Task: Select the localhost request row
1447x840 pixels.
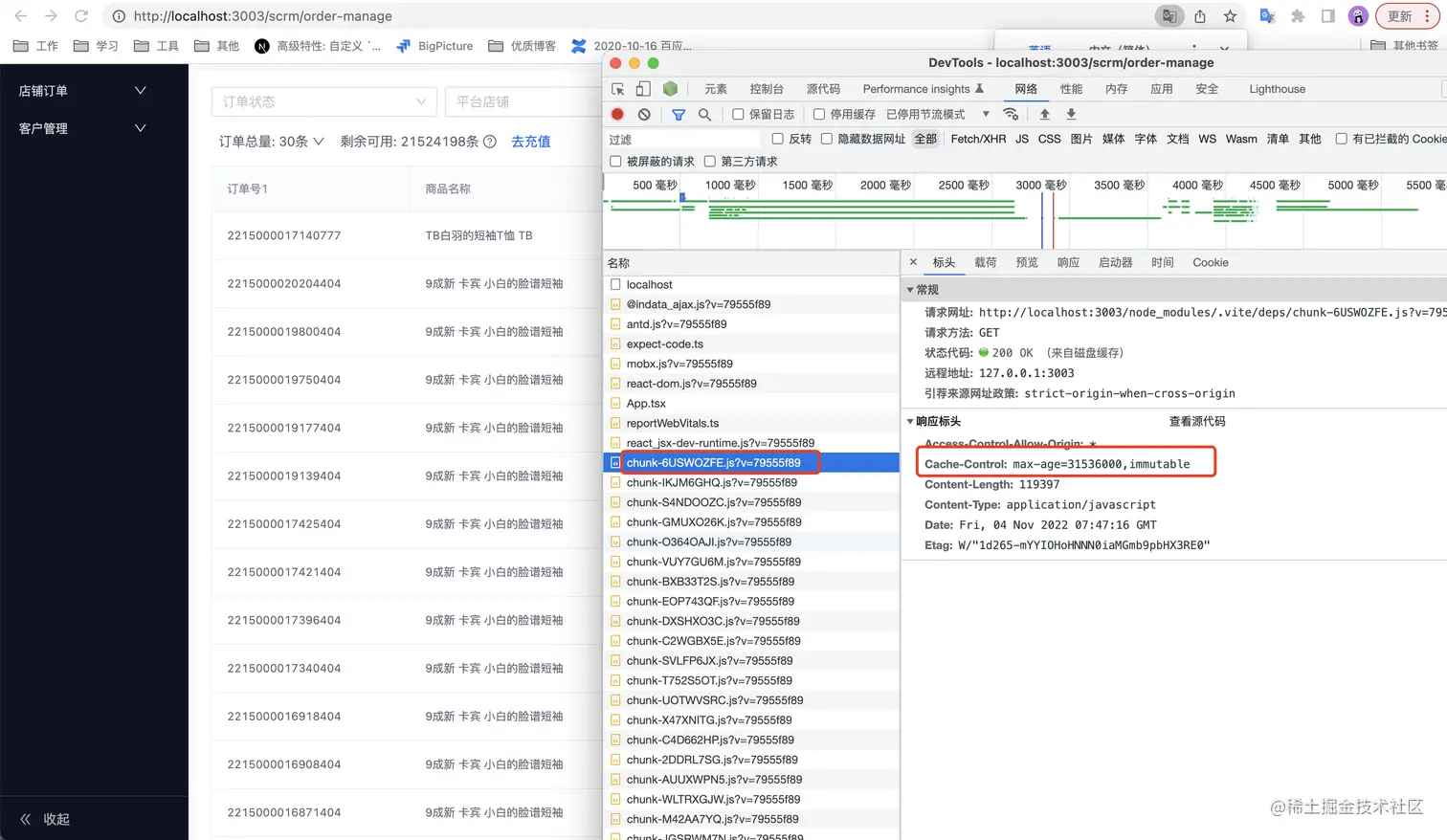Action: (751, 285)
